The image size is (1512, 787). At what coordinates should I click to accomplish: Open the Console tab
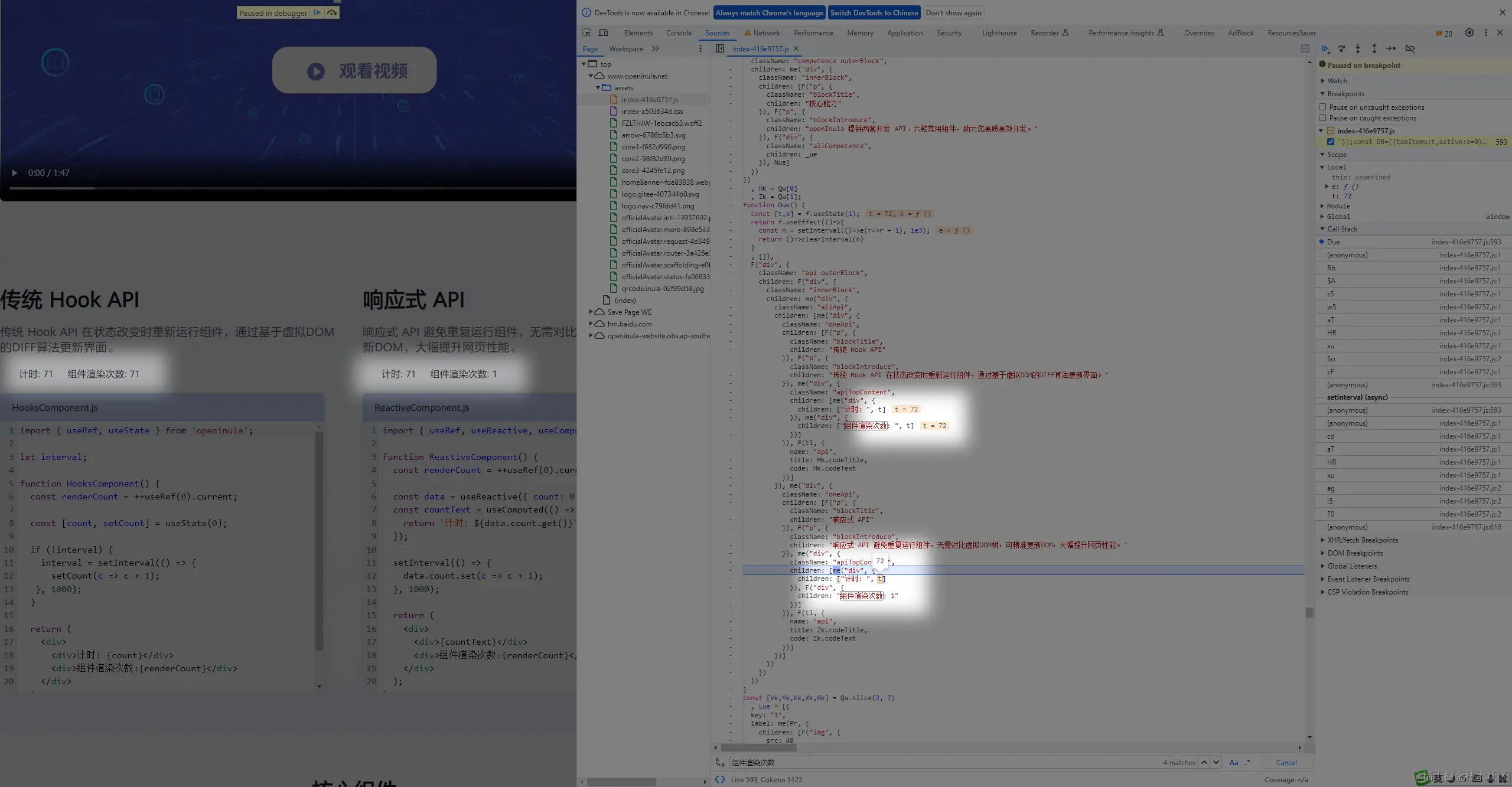tap(679, 33)
